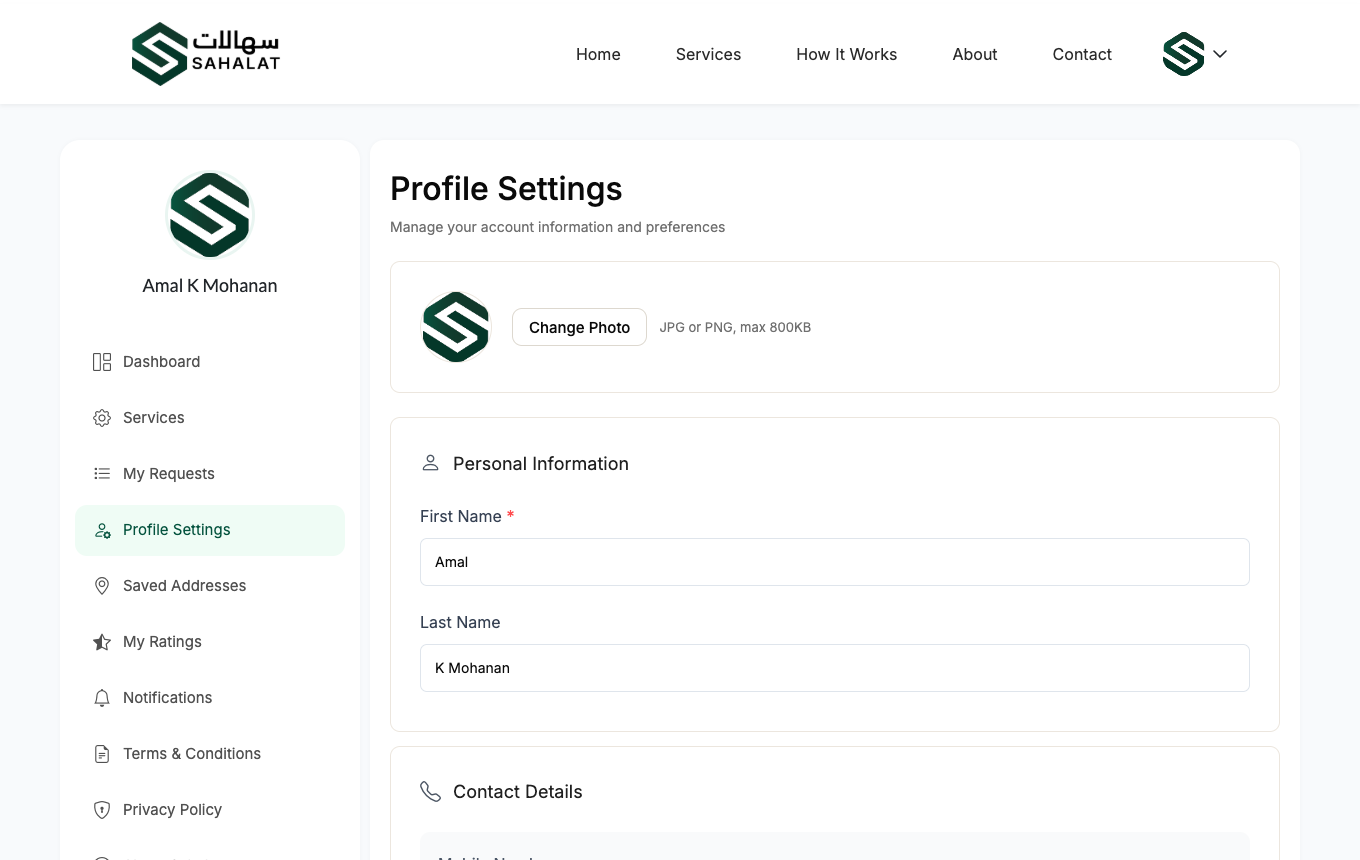Click the 'JPG or PNG, max 800KB' hint
Screen dimensions: 1360x860
[x=735, y=327]
